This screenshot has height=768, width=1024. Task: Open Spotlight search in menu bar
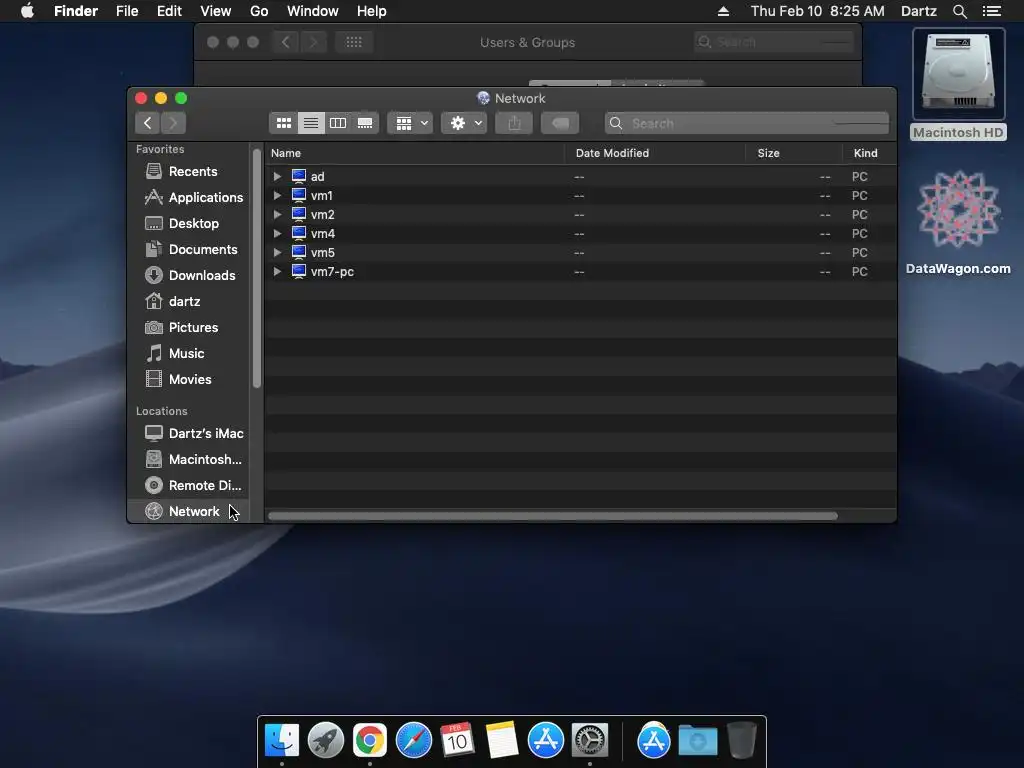(x=959, y=11)
